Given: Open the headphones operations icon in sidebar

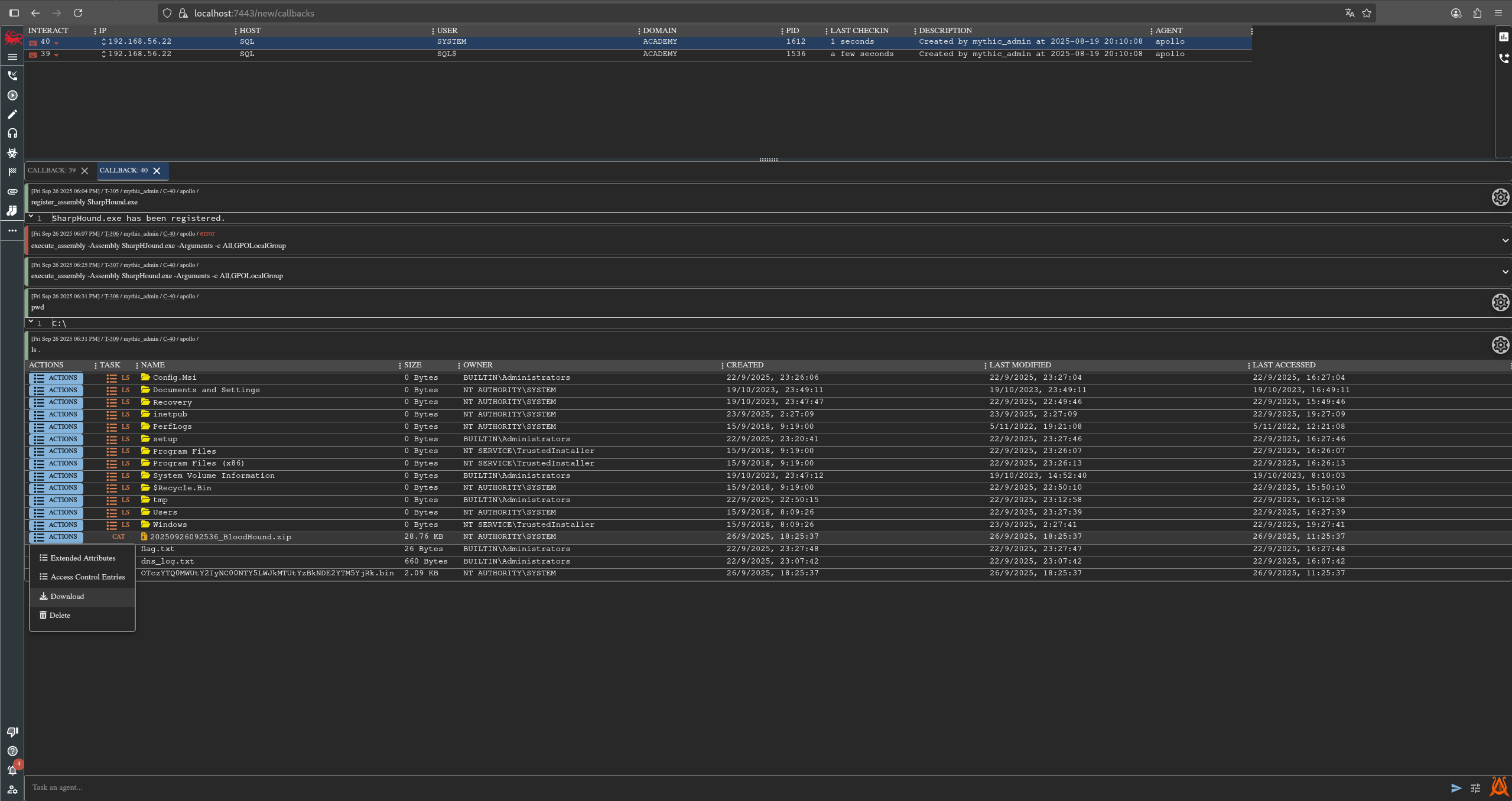Looking at the screenshot, I should point(12,133).
